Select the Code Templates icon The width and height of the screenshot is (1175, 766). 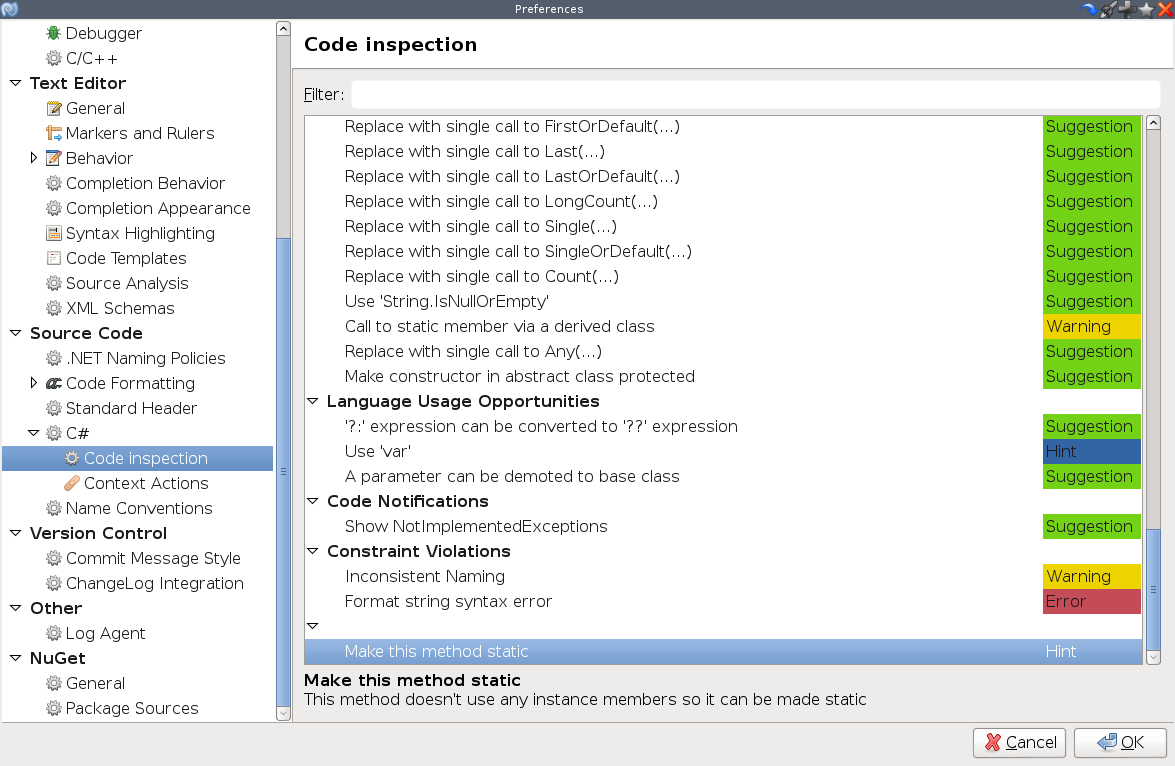pos(53,259)
